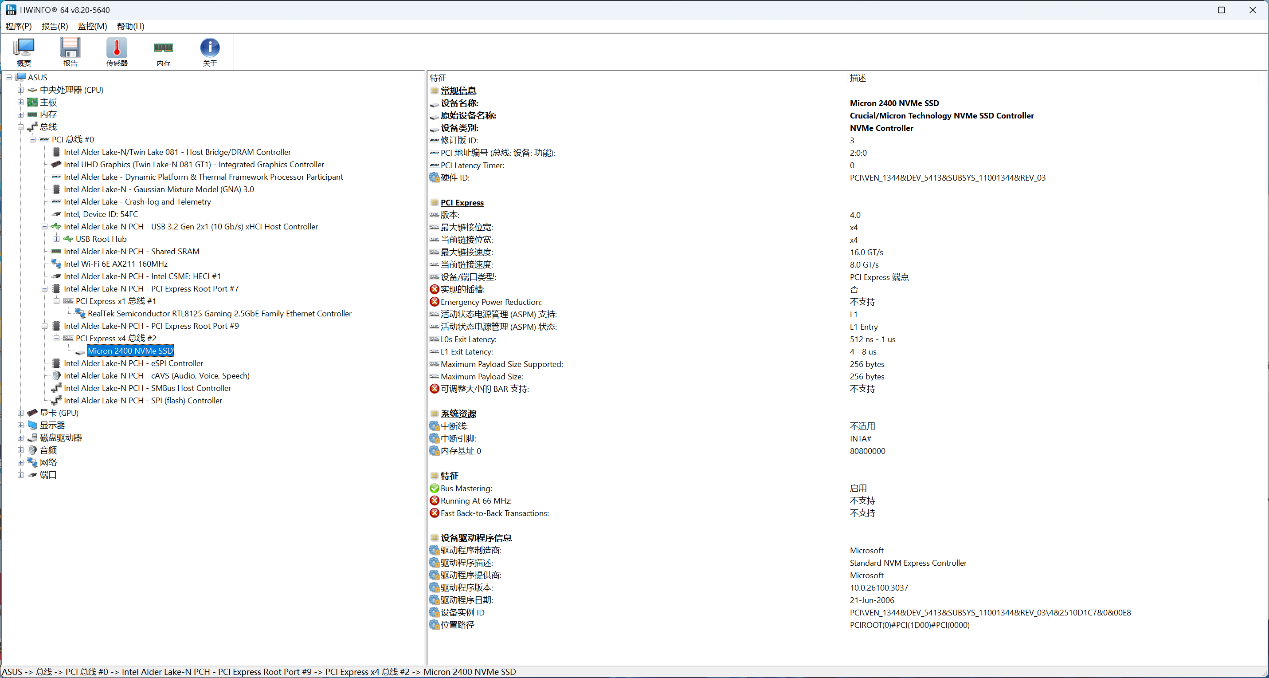
Task: Click the 报告 floppy disk report icon
Action: pyautogui.click(x=70, y=48)
